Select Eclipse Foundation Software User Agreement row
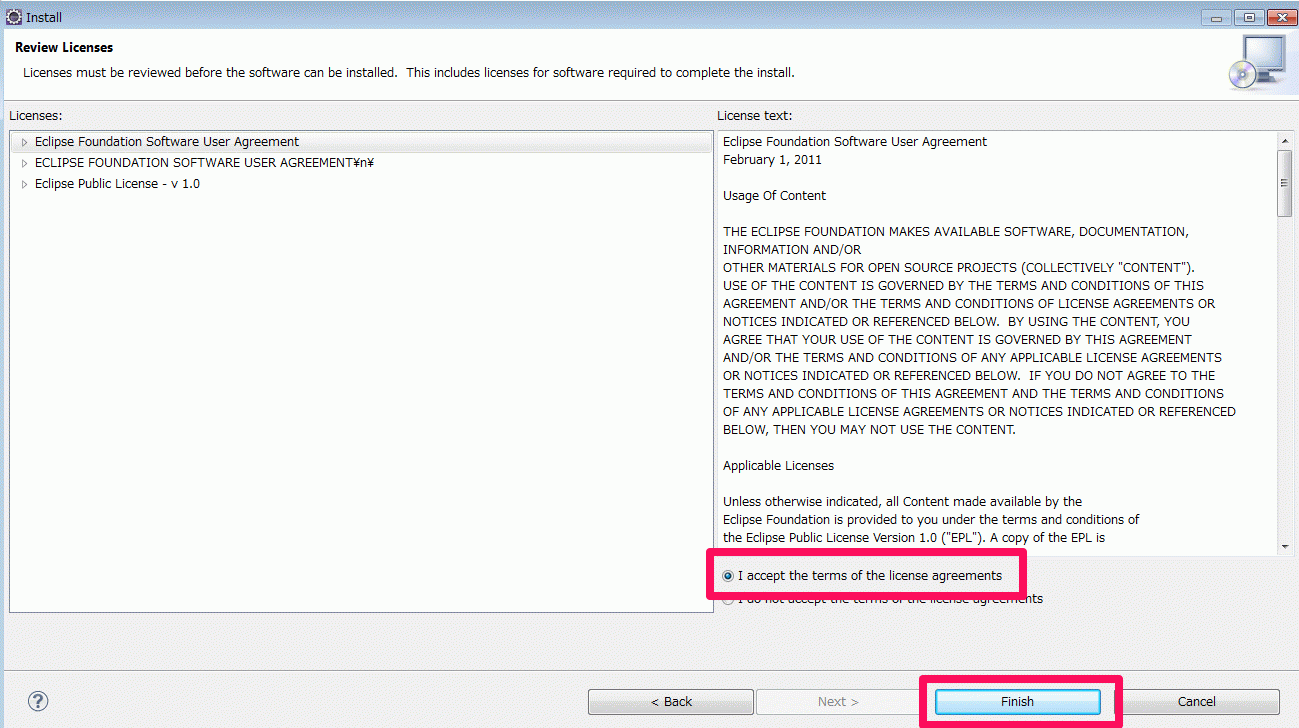The width and height of the screenshot is (1299, 728). (x=360, y=142)
